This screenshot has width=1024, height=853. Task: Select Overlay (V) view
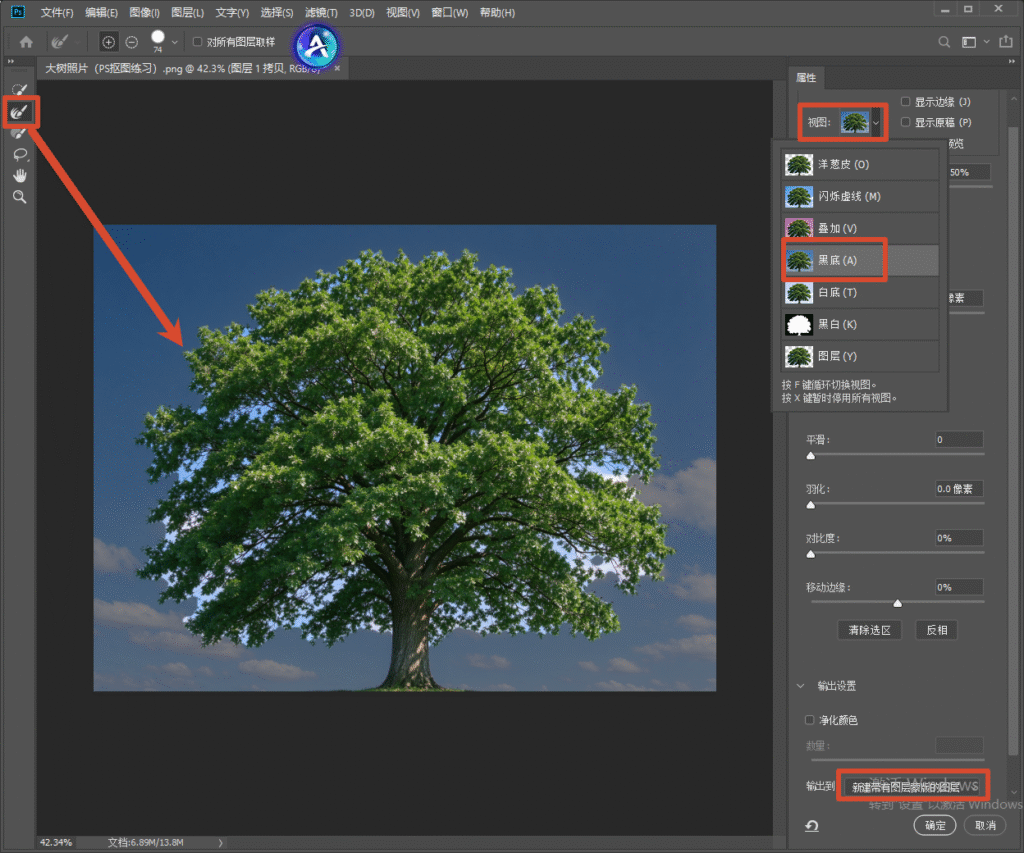click(x=860, y=229)
